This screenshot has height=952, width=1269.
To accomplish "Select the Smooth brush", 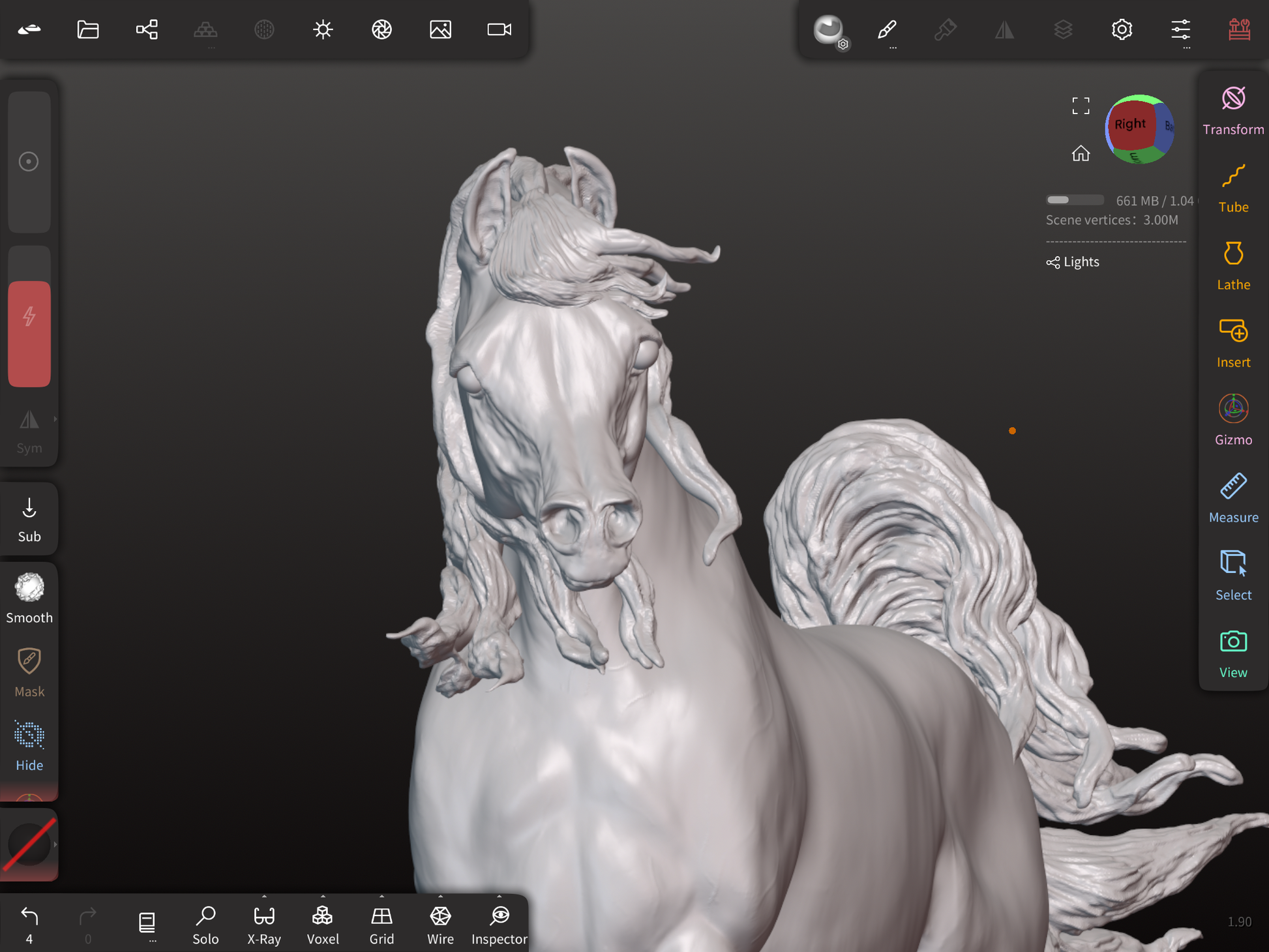I will [x=29, y=597].
